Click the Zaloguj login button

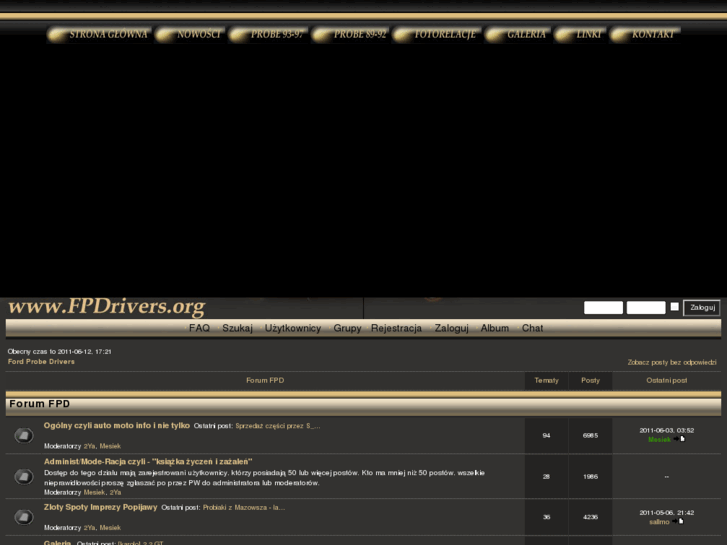click(x=702, y=308)
